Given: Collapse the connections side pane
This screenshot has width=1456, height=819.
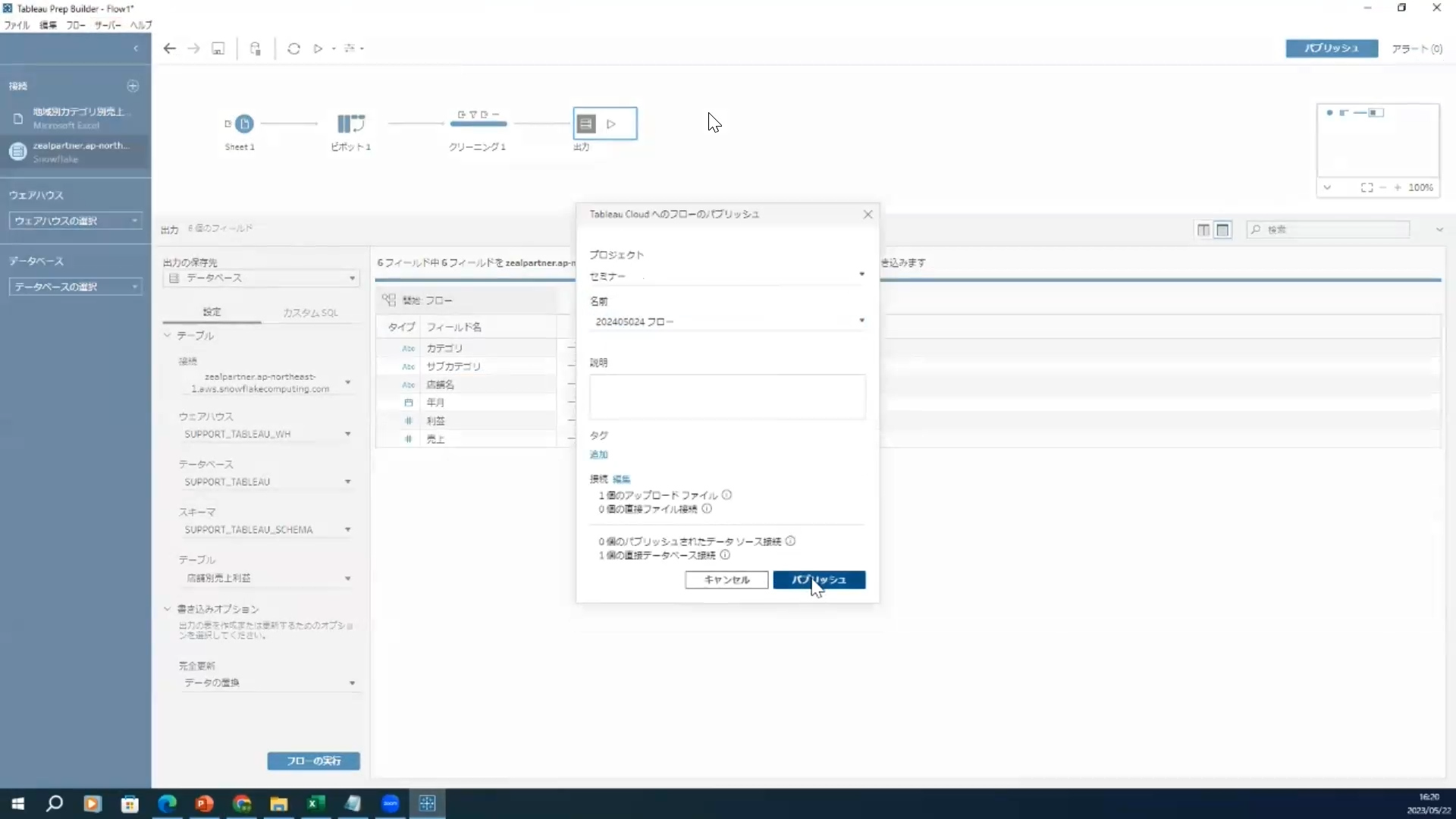Looking at the screenshot, I should point(136,49).
